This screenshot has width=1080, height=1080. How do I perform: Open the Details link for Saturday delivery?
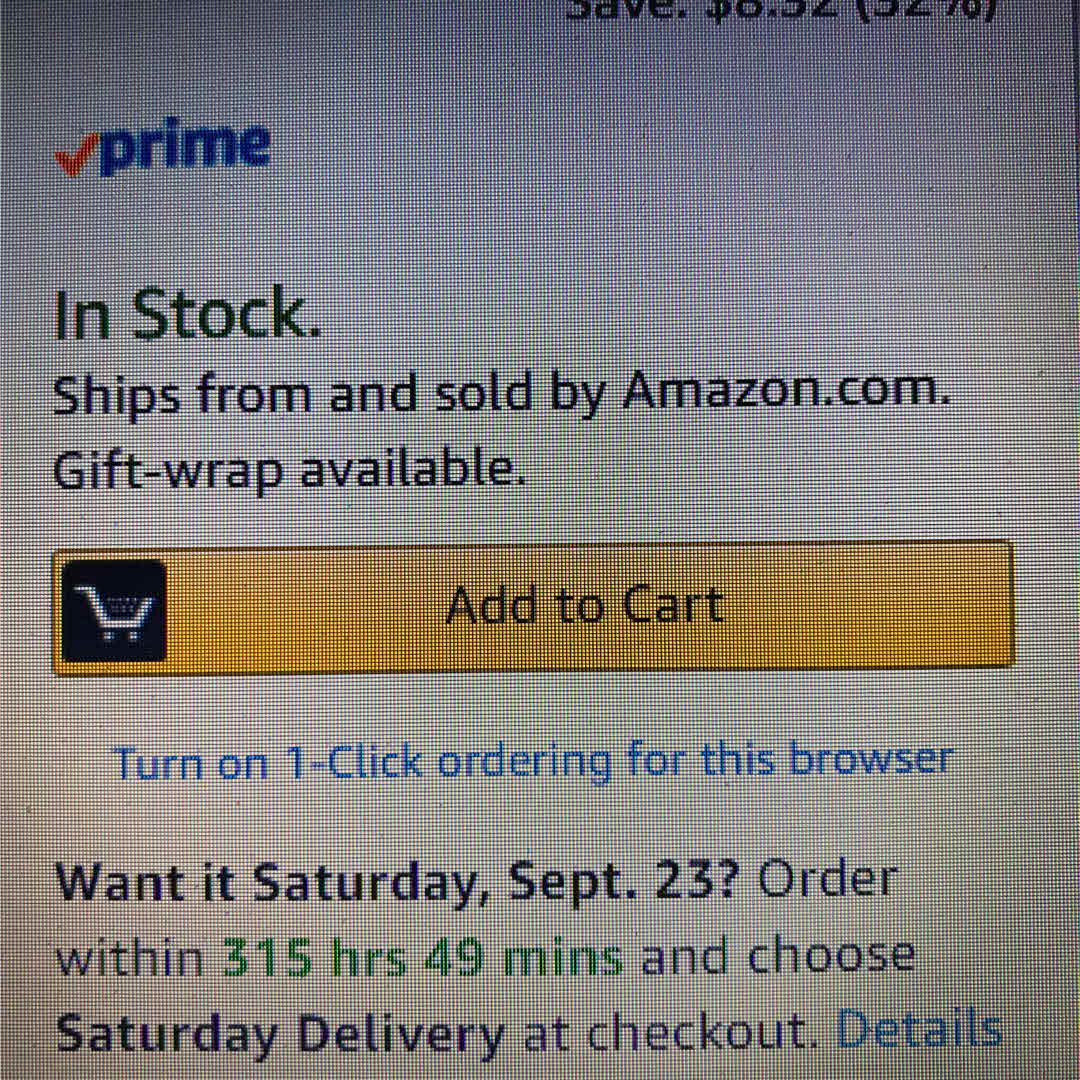click(918, 1030)
